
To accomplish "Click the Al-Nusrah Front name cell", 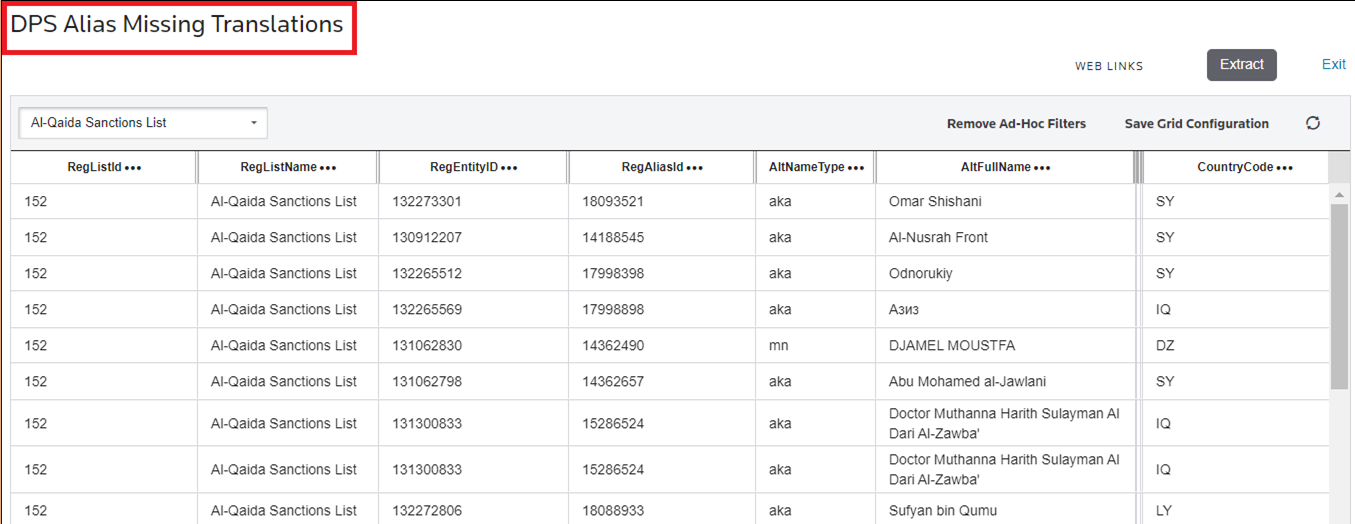I will (938, 238).
